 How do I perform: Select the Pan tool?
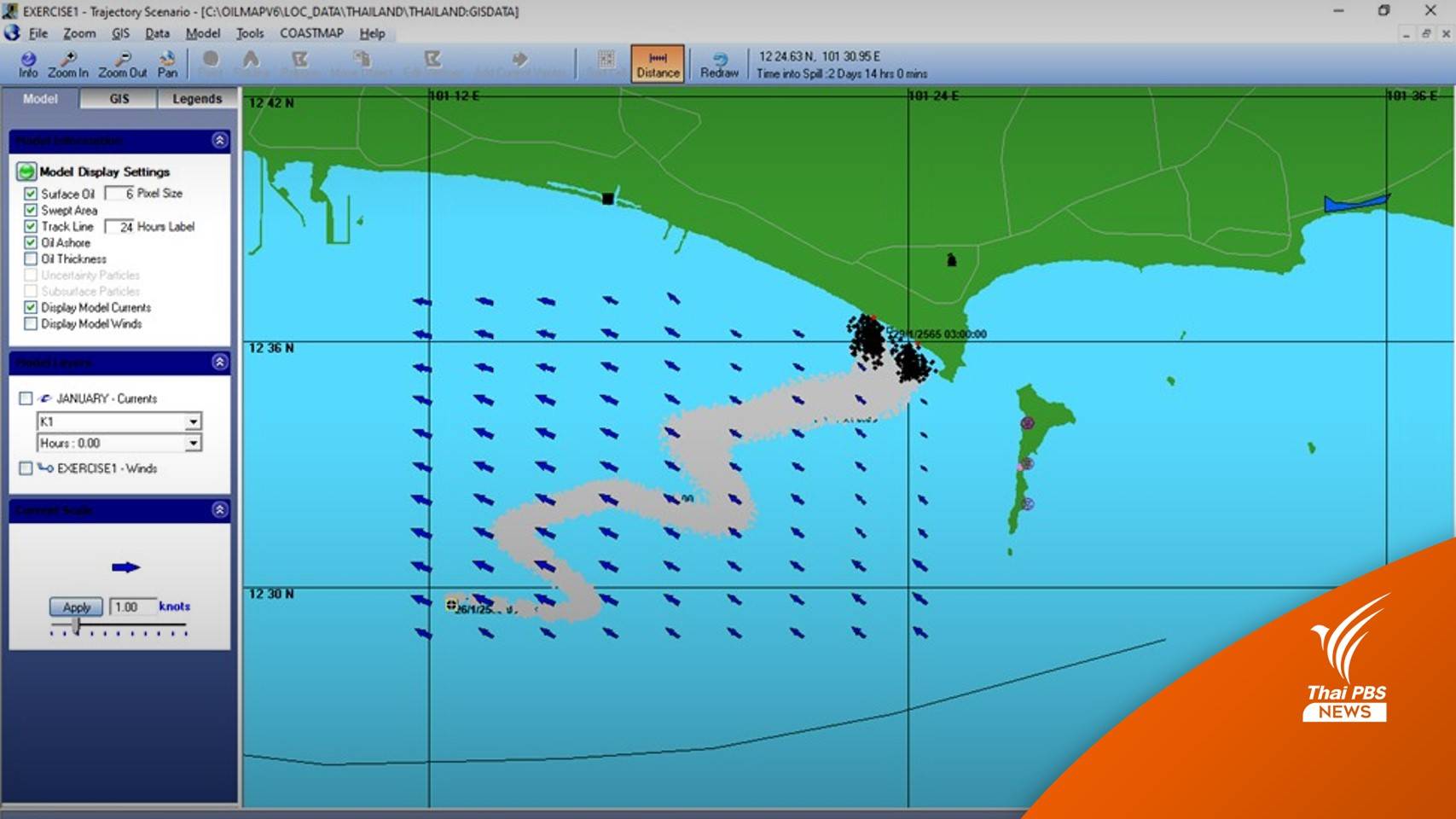coord(167,64)
